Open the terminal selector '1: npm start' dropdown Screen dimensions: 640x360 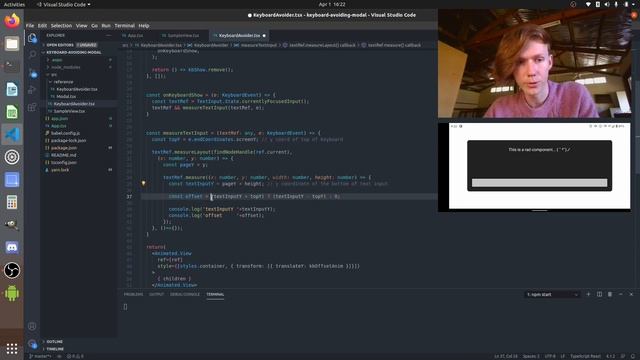coord(552,294)
